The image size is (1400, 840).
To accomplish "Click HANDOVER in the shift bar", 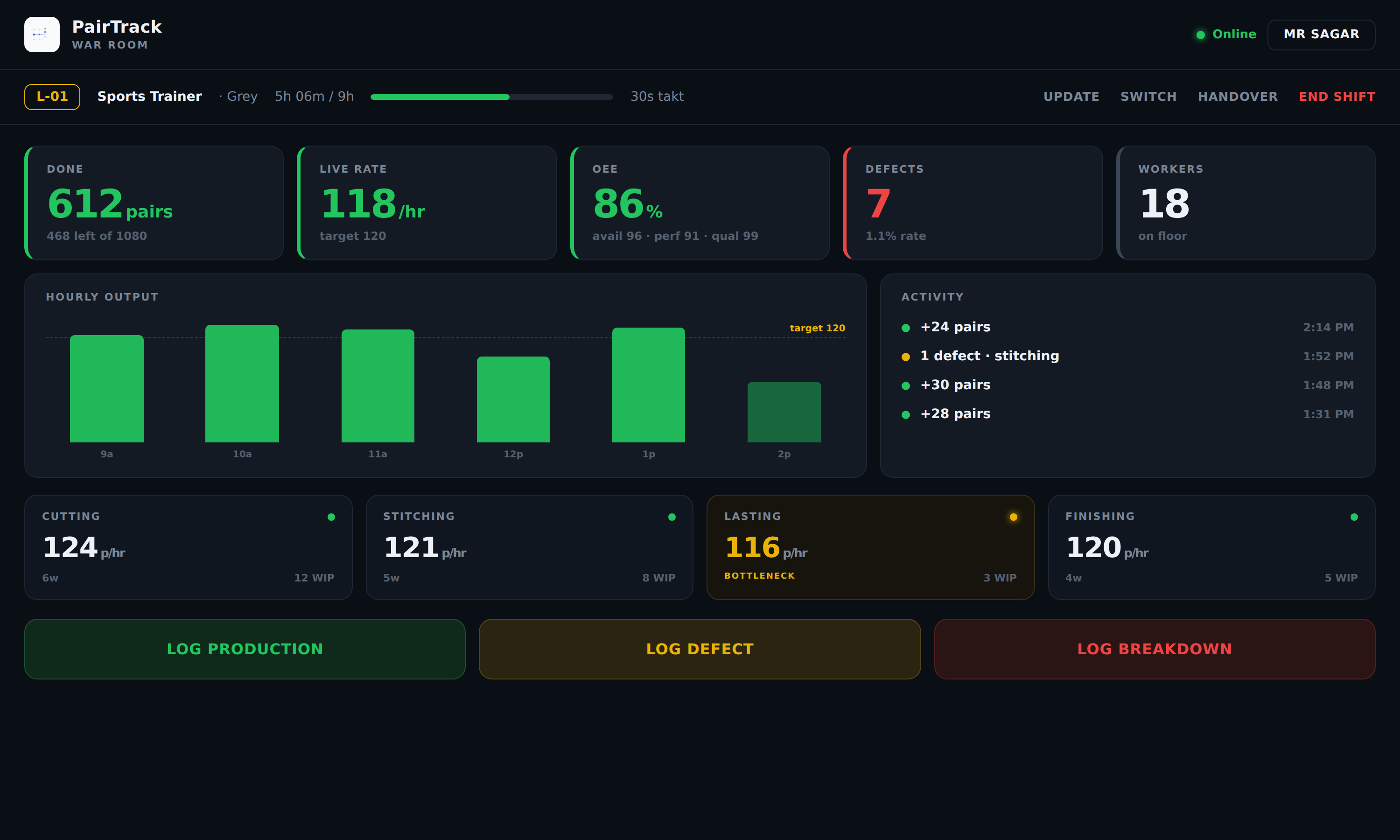I will click(x=1237, y=97).
